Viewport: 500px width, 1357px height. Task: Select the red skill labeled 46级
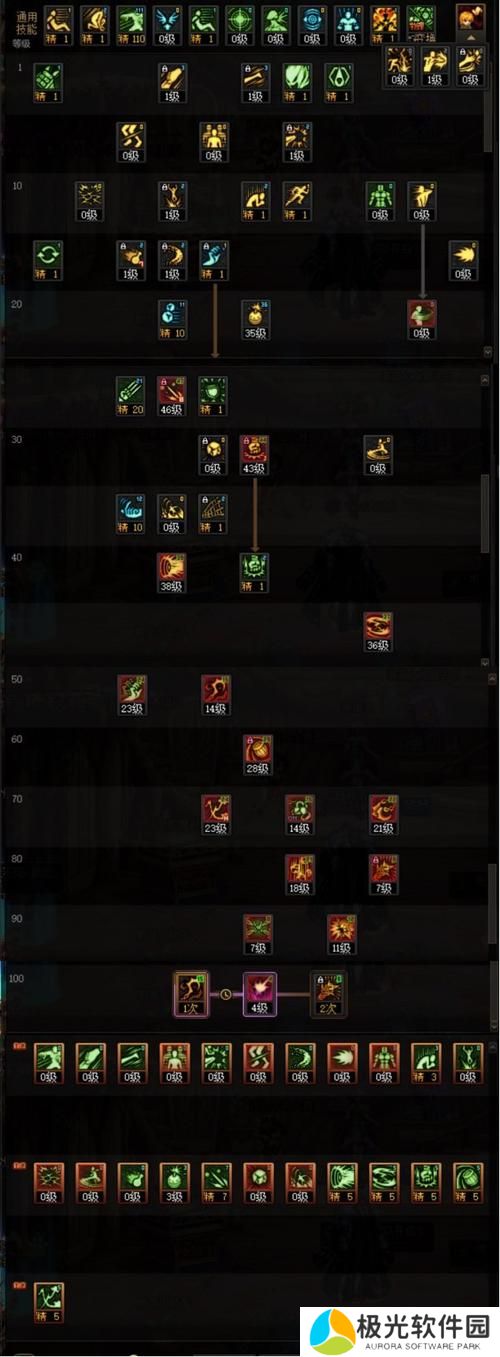pyautogui.click(x=172, y=394)
